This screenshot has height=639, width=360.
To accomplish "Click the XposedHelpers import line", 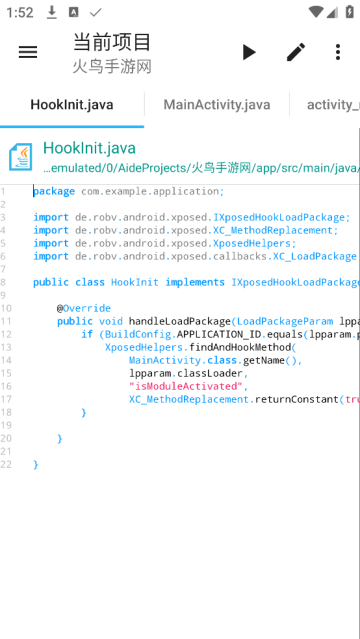I will pos(164,243).
